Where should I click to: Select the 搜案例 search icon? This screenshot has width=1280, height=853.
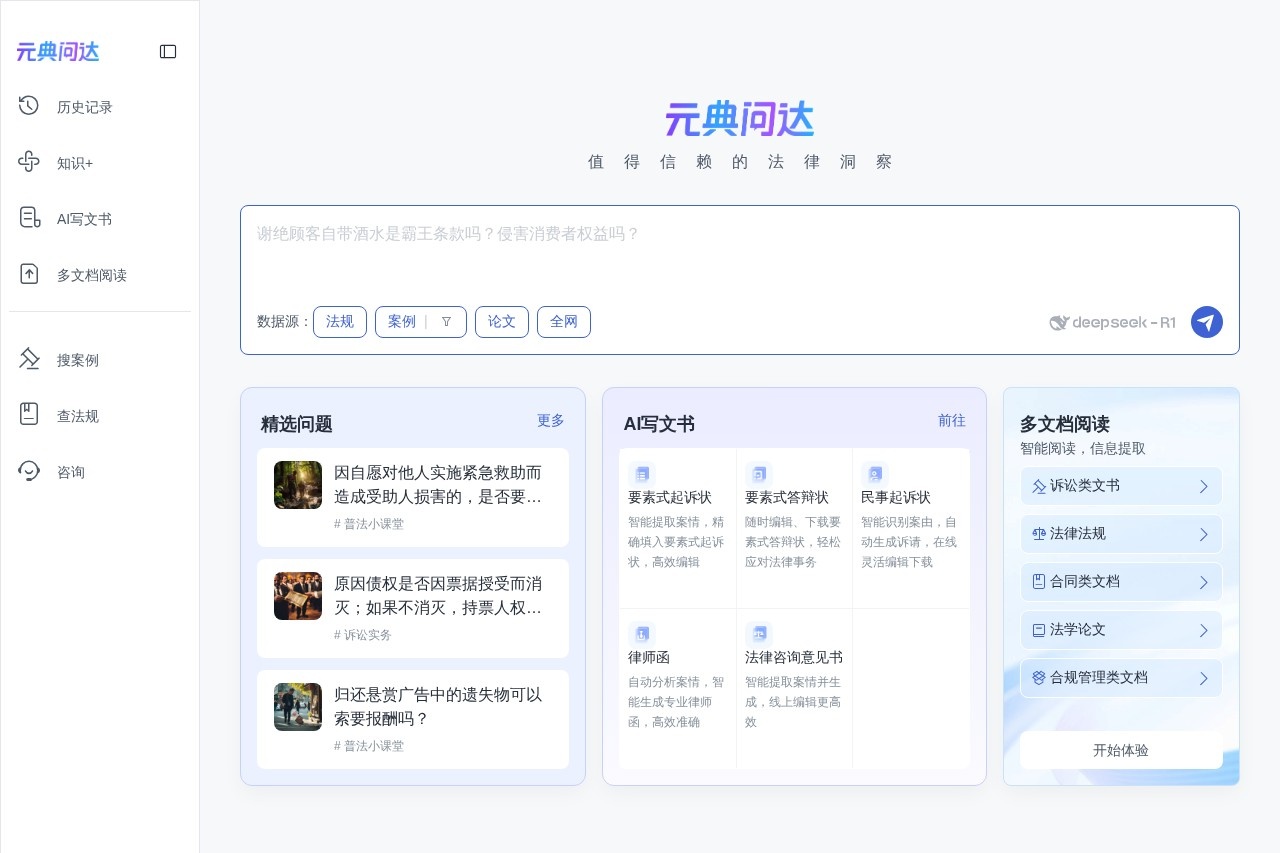pyautogui.click(x=29, y=359)
